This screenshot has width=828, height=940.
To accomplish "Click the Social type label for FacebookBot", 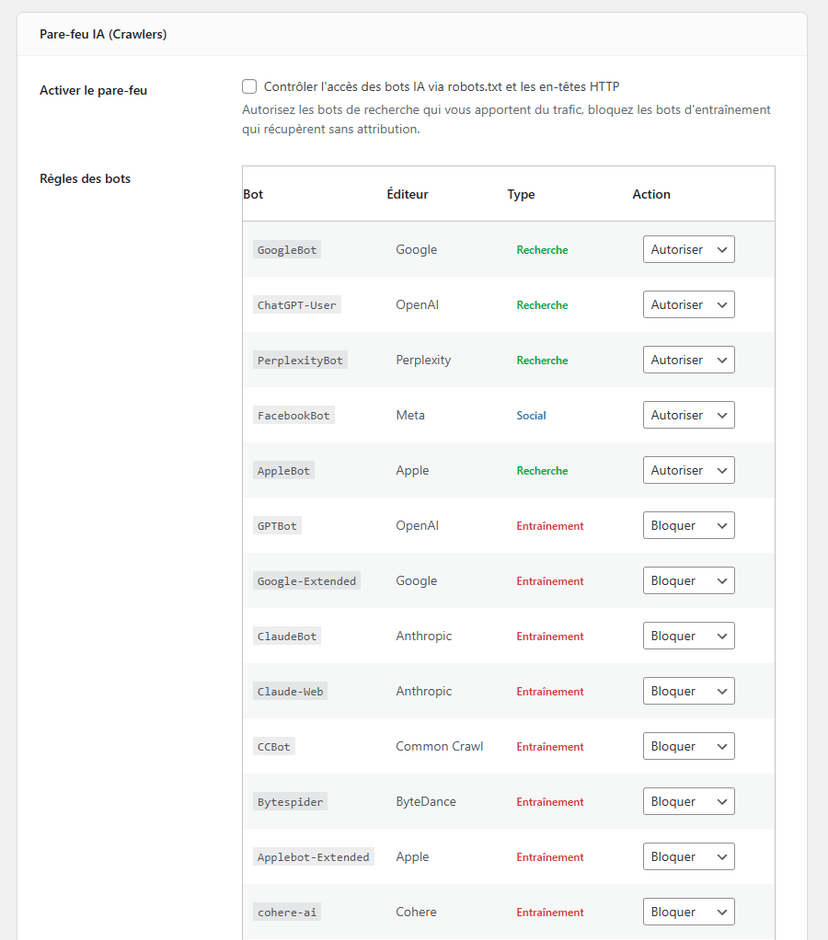I will coord(531,415).
